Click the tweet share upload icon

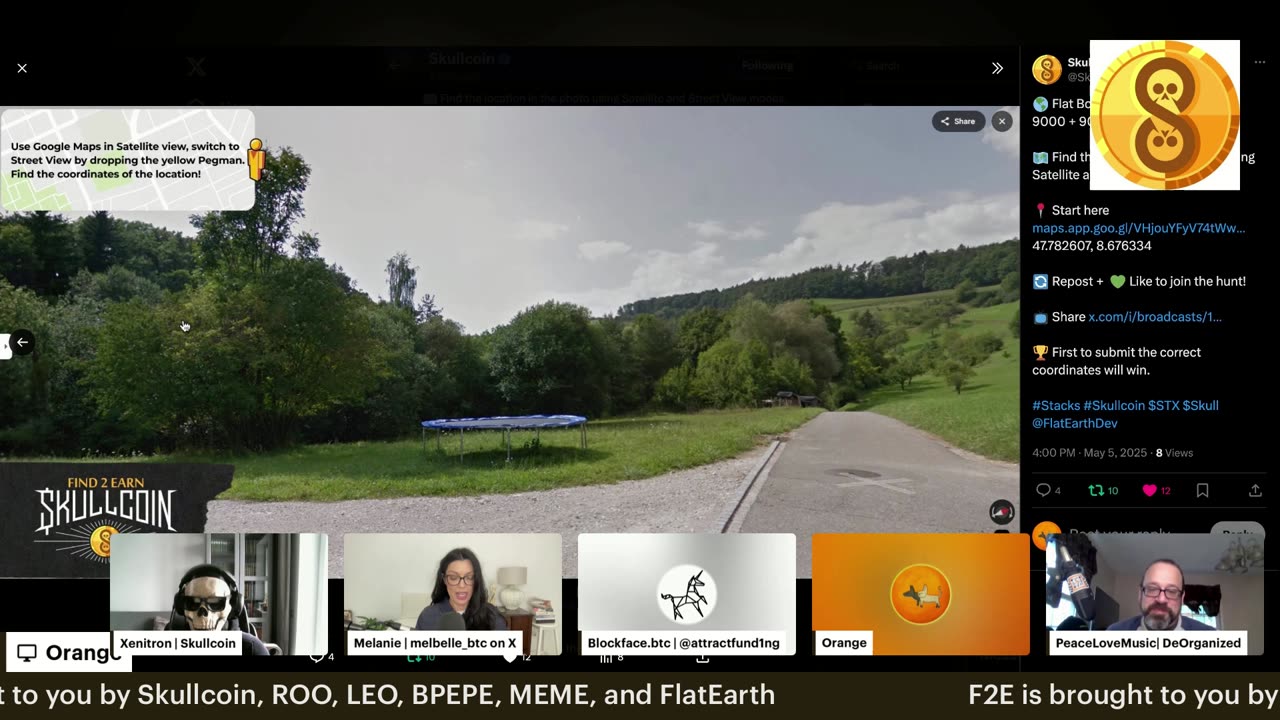point(1255,490)
